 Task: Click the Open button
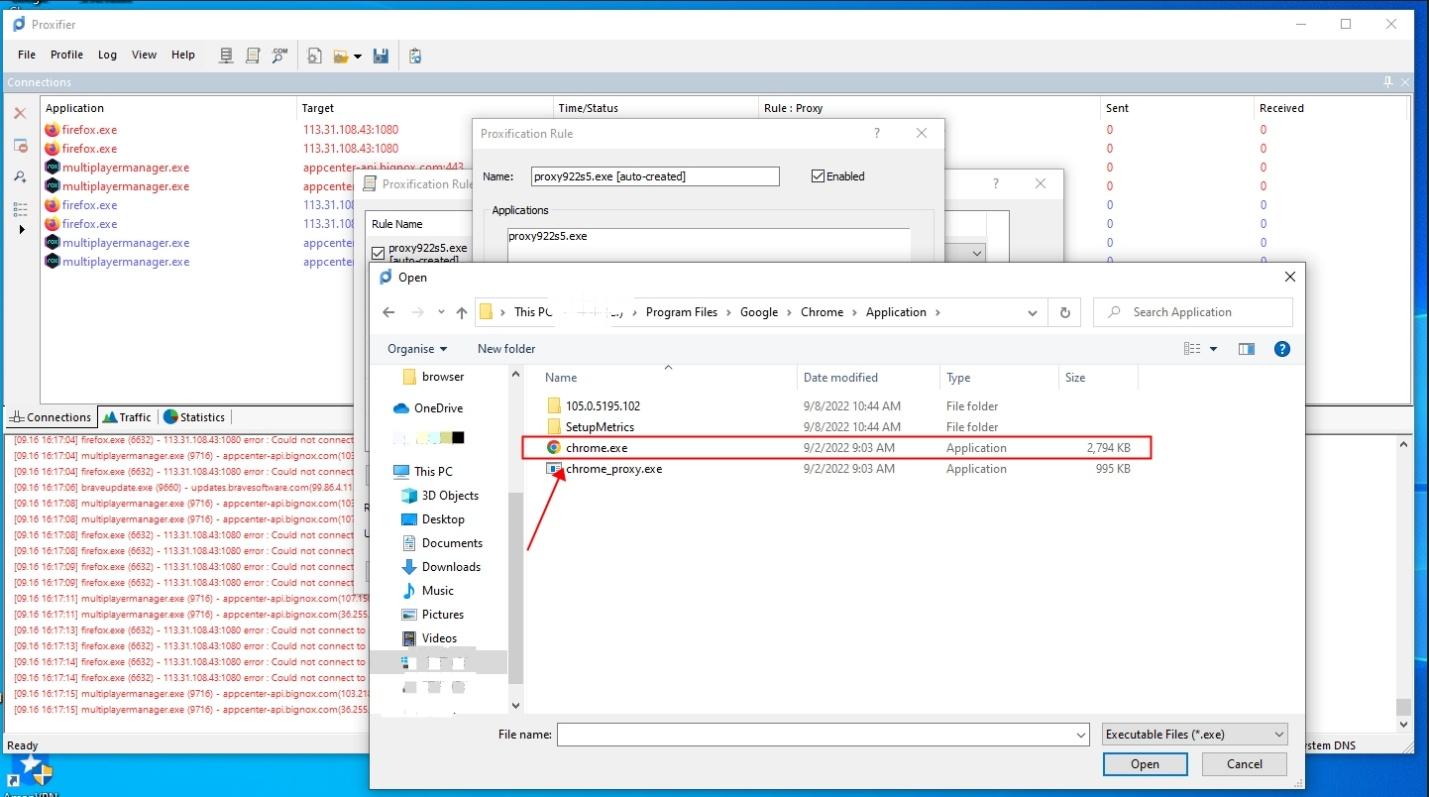1144,764
